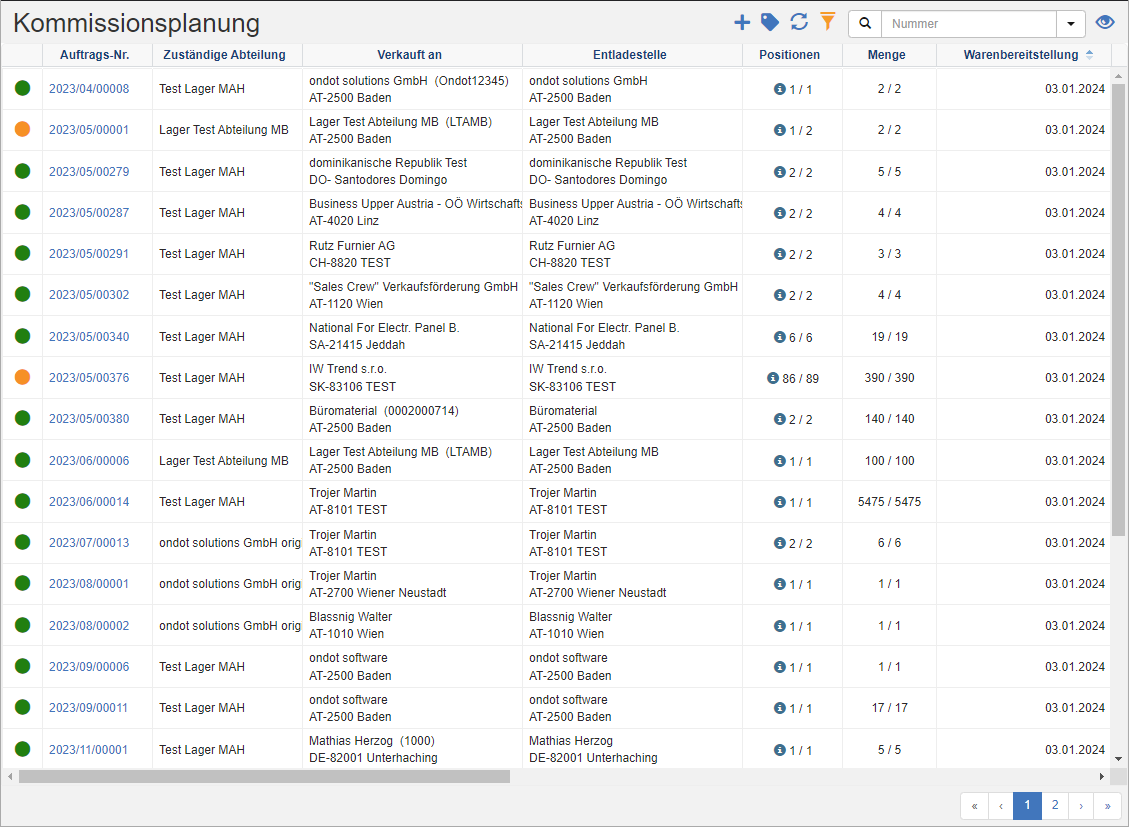Open the search field dropdown arrow
Viewport: 1129px width, 827px height.
click(x=1071, y=22)
